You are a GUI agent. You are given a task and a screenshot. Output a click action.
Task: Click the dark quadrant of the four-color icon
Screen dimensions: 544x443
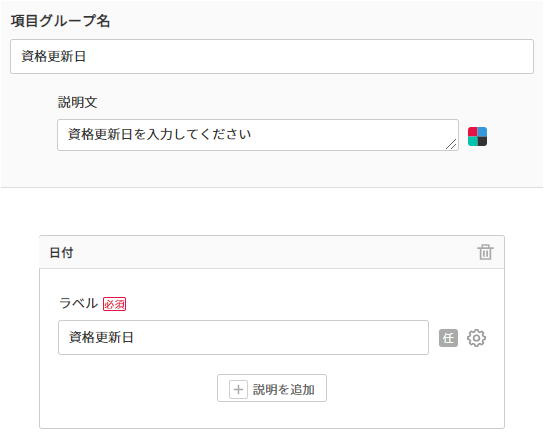pos(482,141)
